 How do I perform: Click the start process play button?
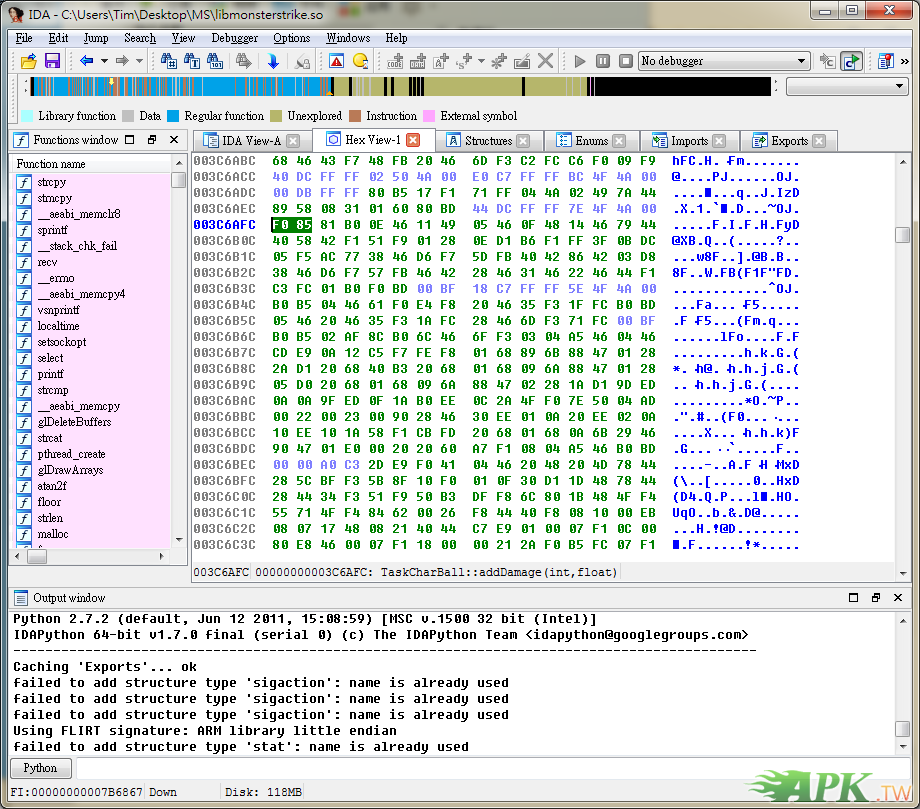point(580,61)
